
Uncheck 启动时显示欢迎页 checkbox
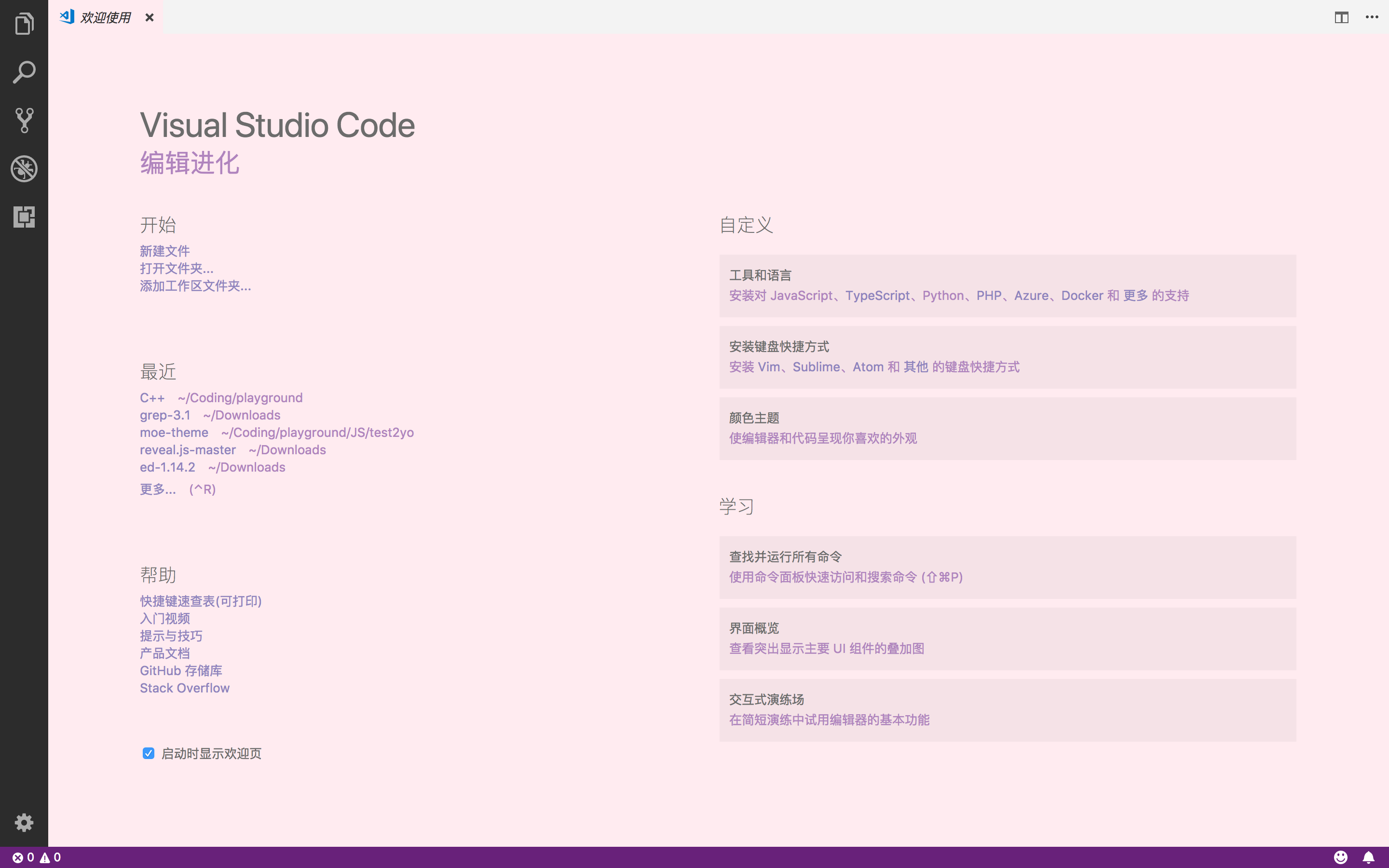point(149,753)
